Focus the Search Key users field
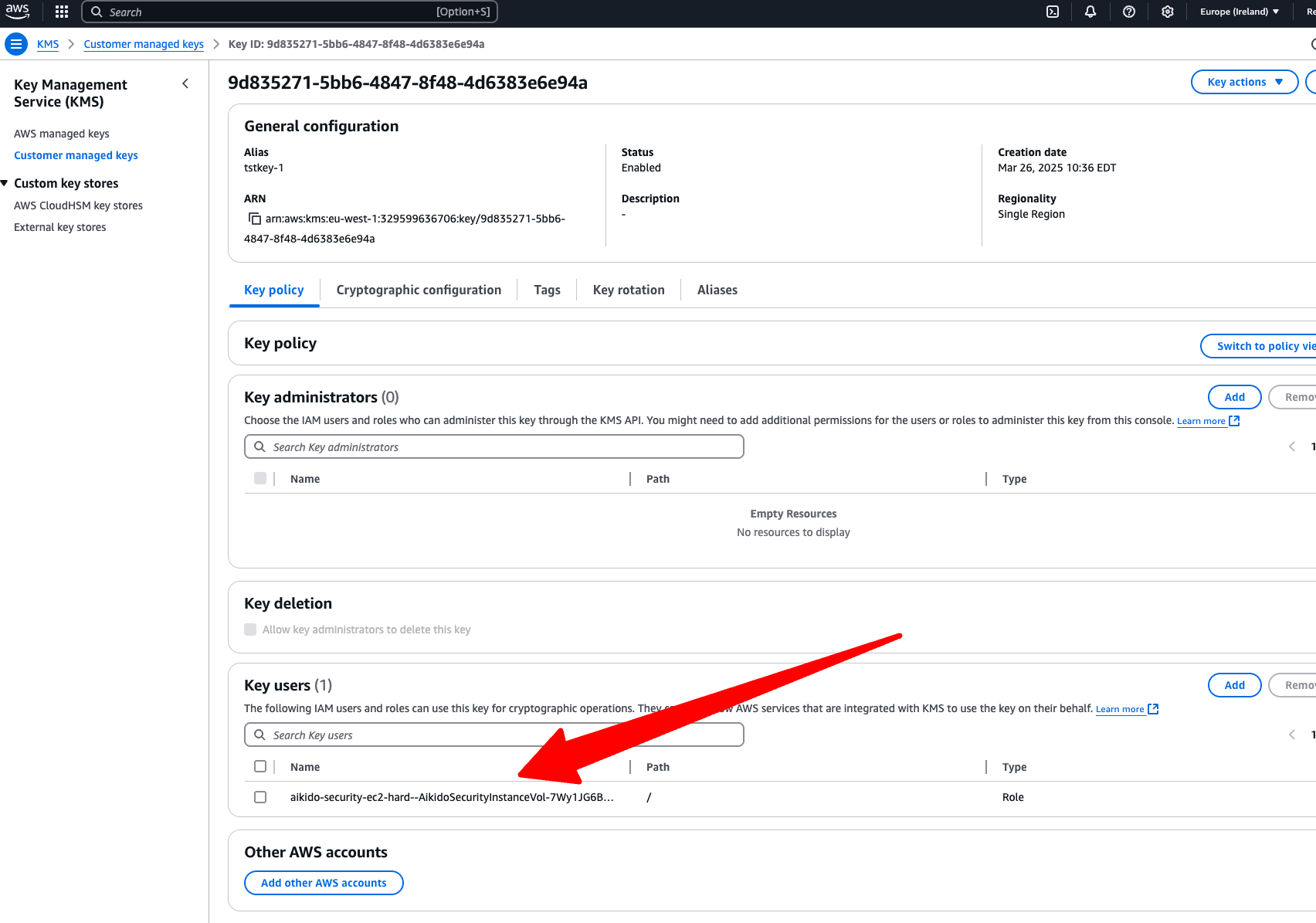Viewport: 1316px width, 923px height. point(494,735)
